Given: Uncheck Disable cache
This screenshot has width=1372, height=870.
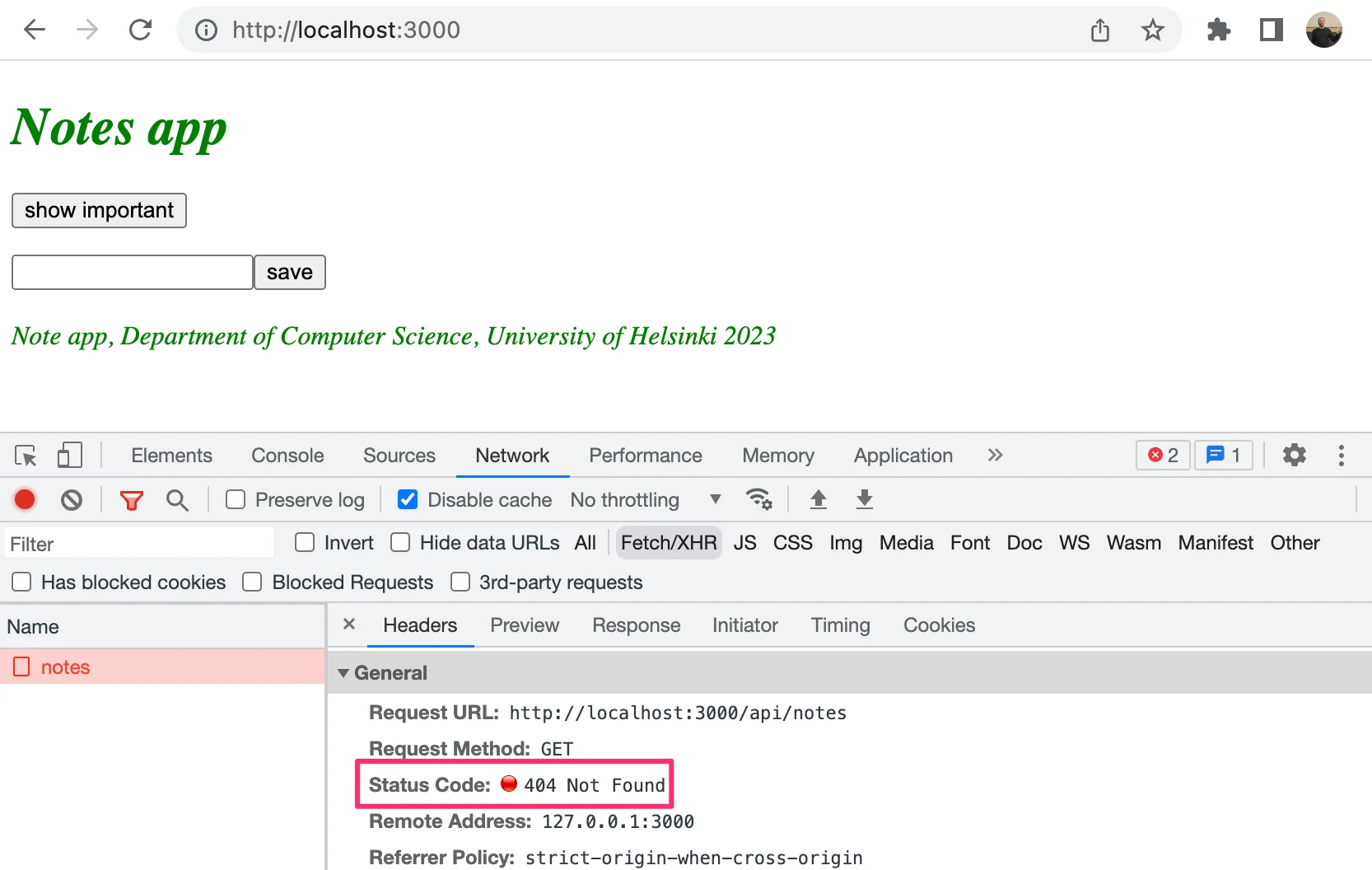Looking at the screenshot, I should tap(408, 500).
